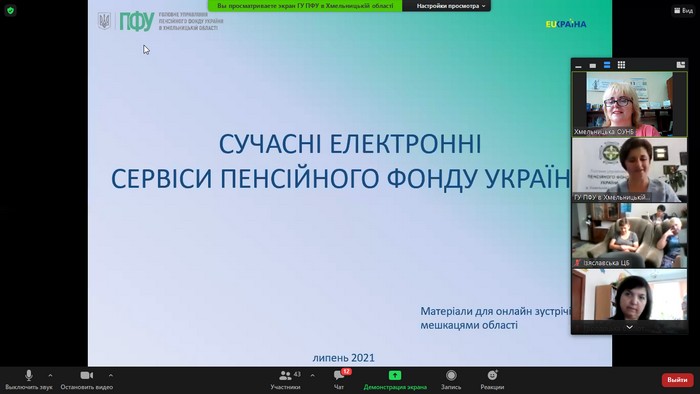Switch panel to single-speaker thumbnail view
700x394 pixels.
[x=593, y=65]
